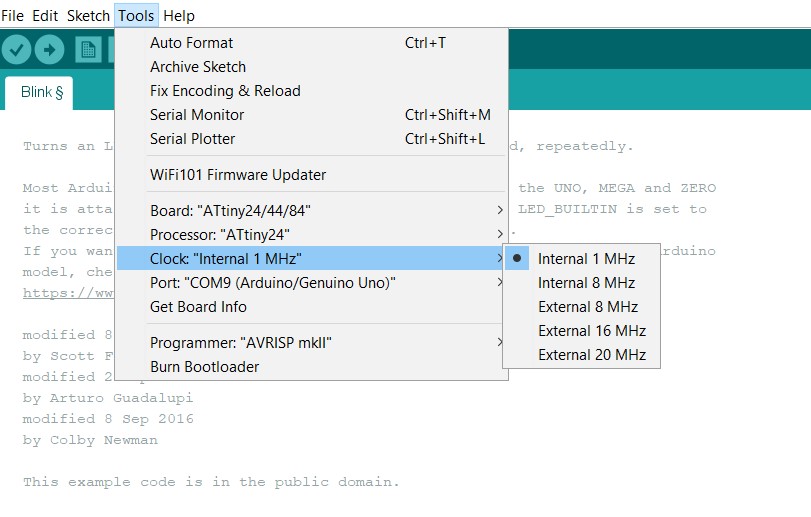Switch to the Blink sketch tab
The width and height of the screenshot is (811, 517).
[x=42, y=93]
